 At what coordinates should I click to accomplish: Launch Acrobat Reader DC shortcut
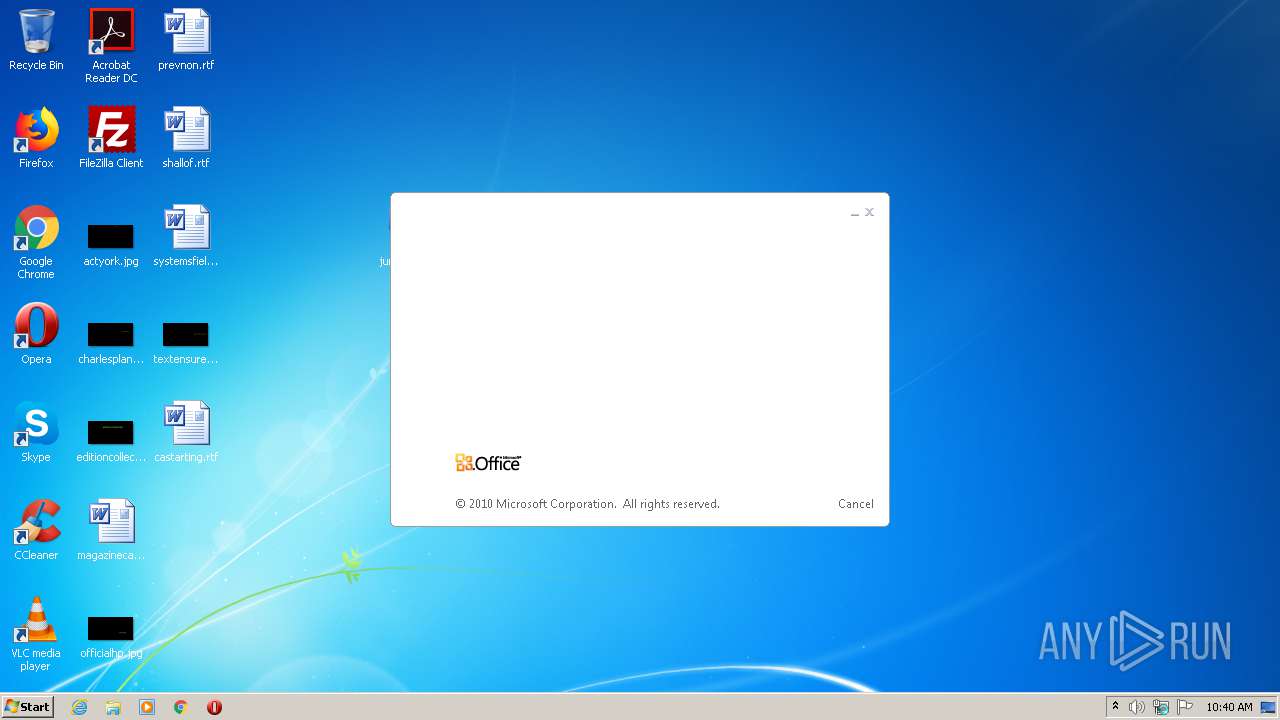click(x=111, y=46)
